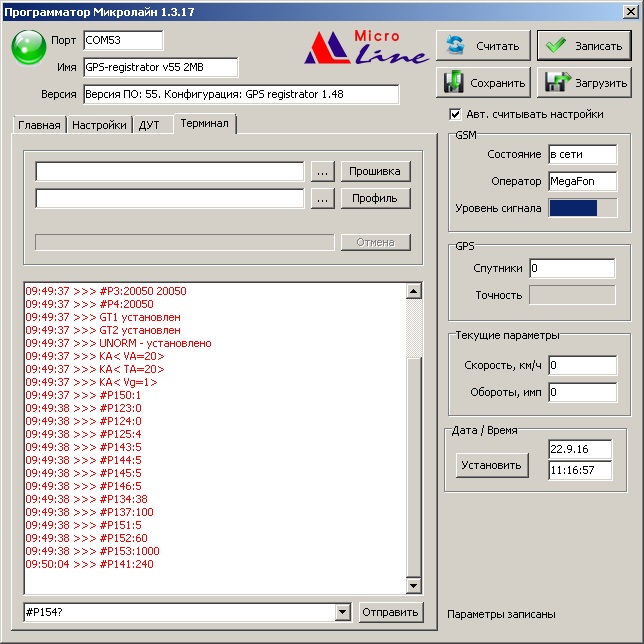Click the Считать read button

(x=483, y=46)
